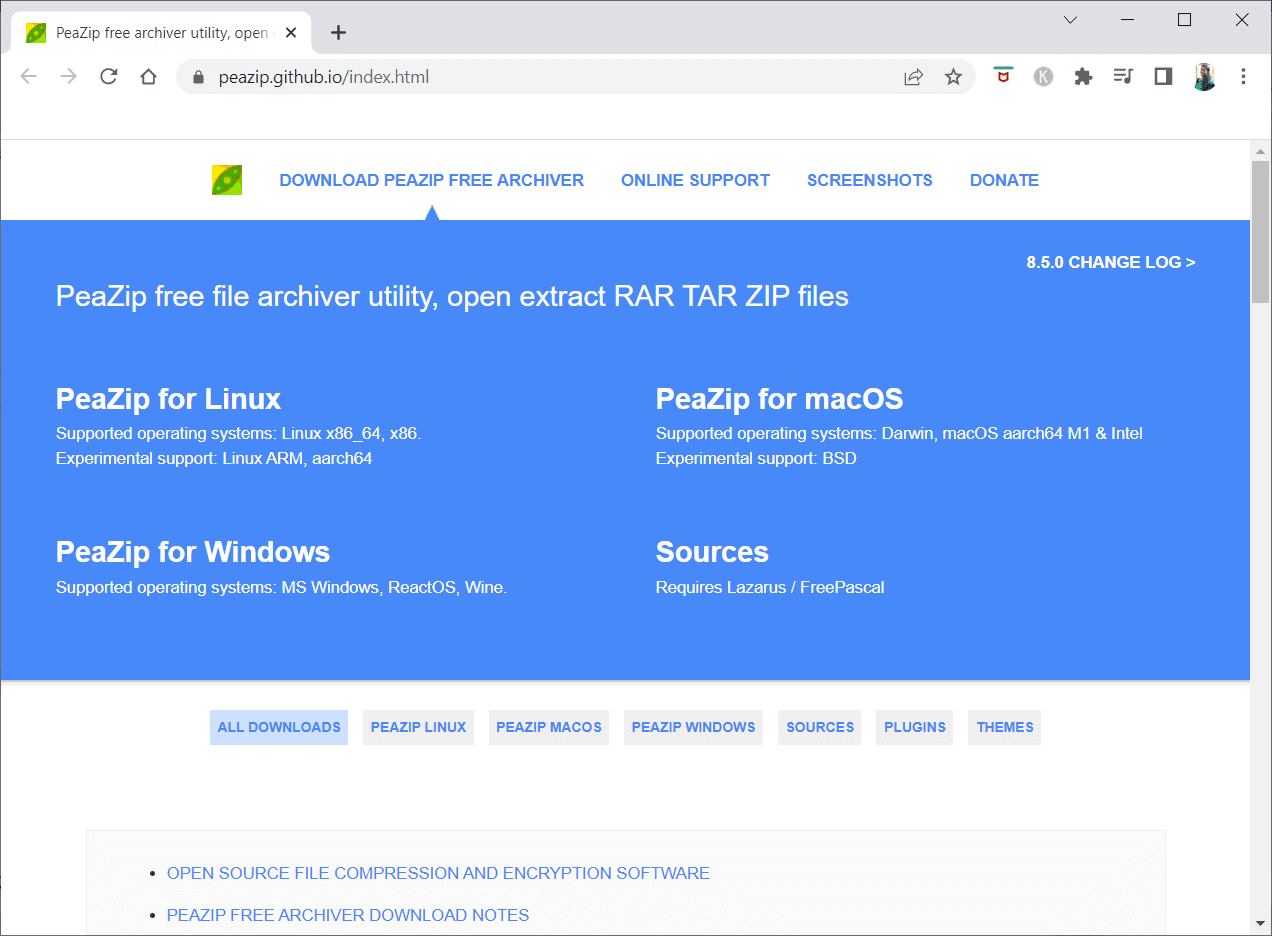The width and height of the screenshot is (1272, 936).
Task: Open the Sources heading link
Action: [x=712, y=552]
